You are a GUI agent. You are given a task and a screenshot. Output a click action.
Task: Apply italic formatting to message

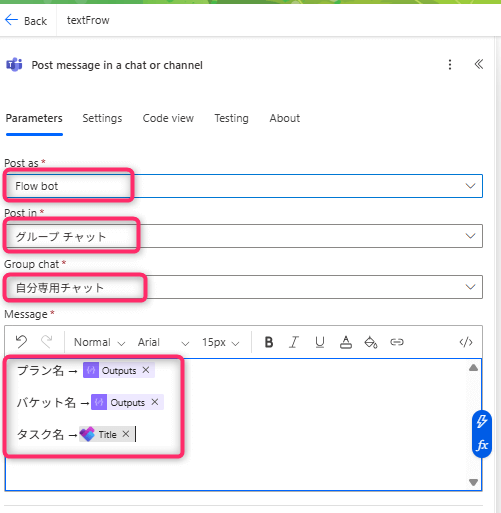point(294,342)
